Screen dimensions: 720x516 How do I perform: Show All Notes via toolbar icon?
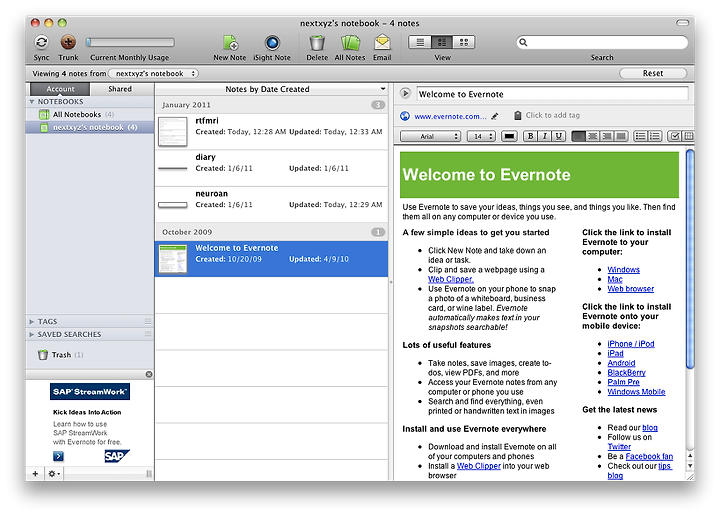click(350, 43)
